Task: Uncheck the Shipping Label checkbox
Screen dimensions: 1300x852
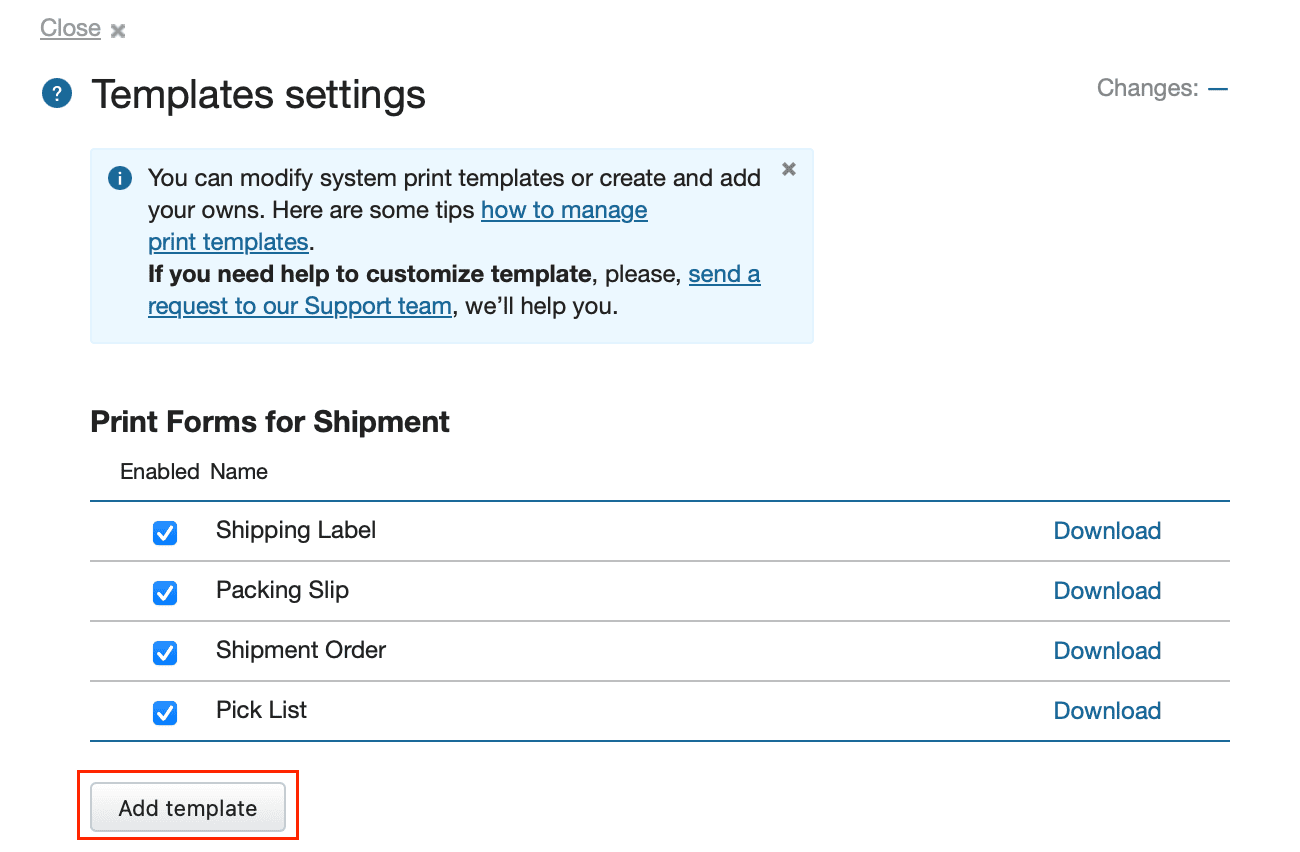Action: [x=165, y=533]
